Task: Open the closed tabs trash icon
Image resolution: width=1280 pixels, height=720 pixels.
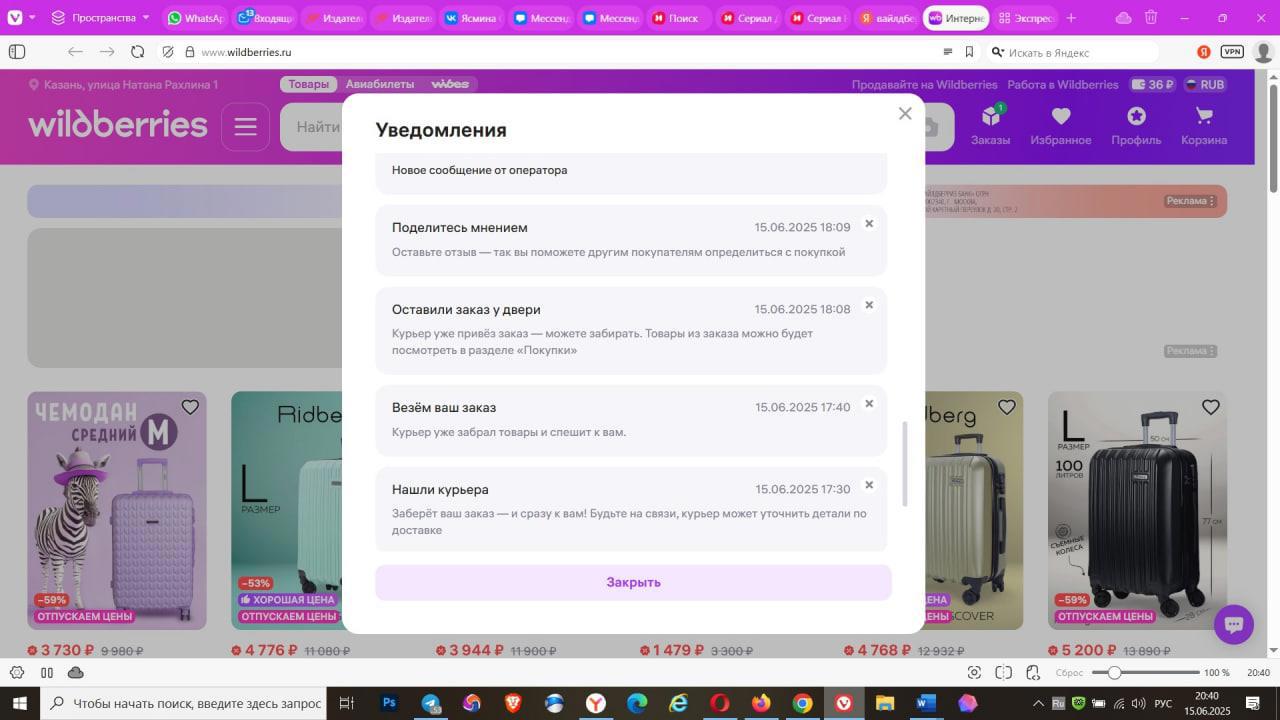Action: pos(1151,18)
